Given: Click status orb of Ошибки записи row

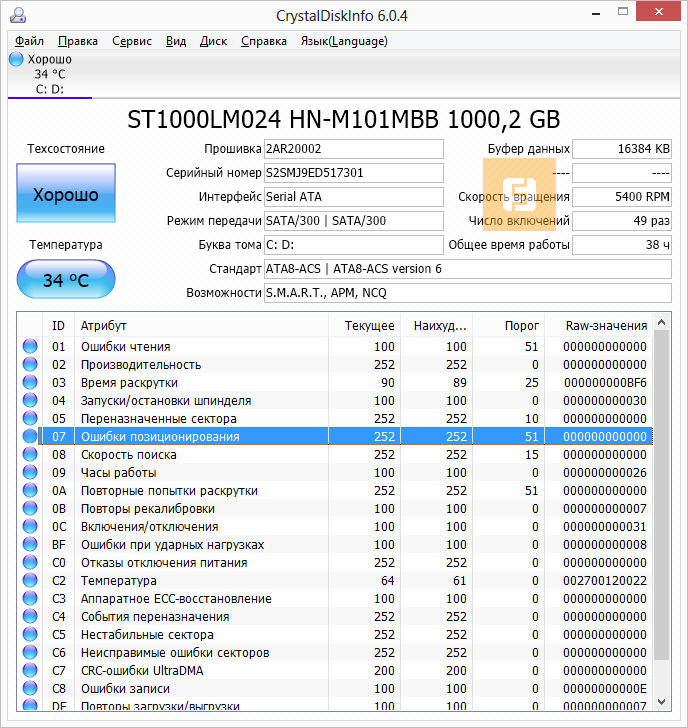Looking at the screenshot, I should (x=30, y=689).
